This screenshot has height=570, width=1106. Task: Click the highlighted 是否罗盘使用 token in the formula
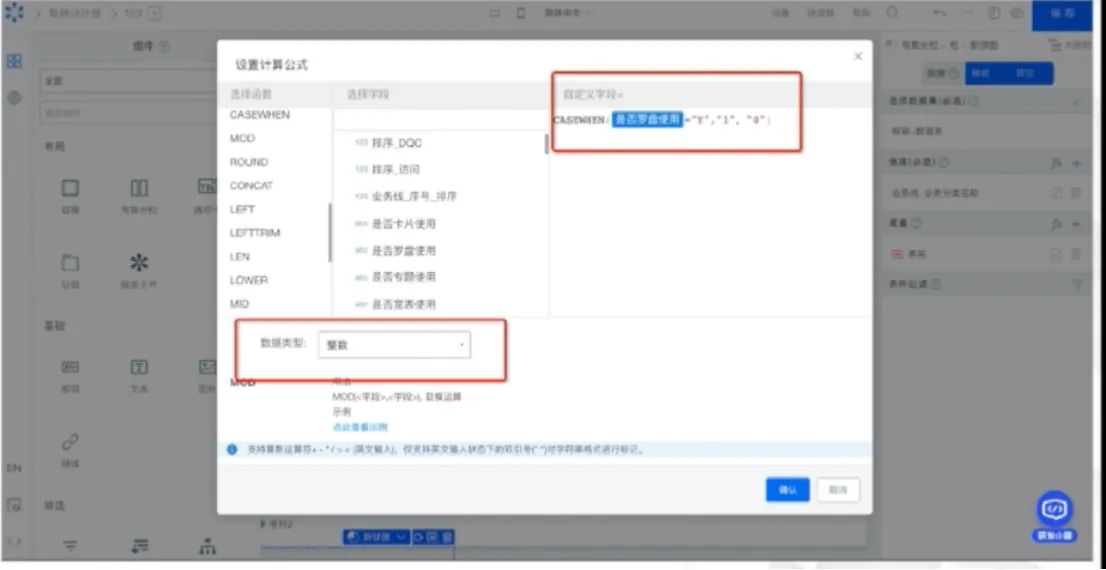pos(648,120)
